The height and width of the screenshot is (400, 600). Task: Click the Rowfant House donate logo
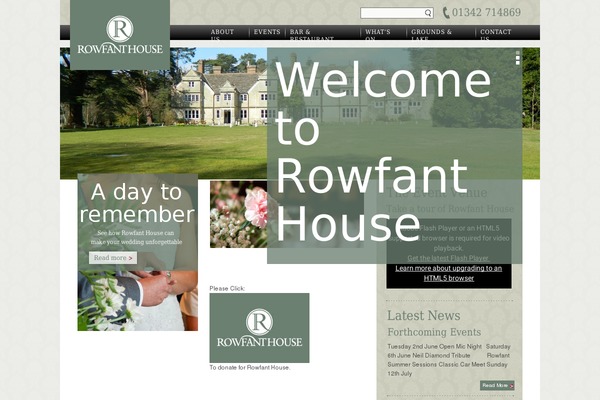click(x=259, y=328)
